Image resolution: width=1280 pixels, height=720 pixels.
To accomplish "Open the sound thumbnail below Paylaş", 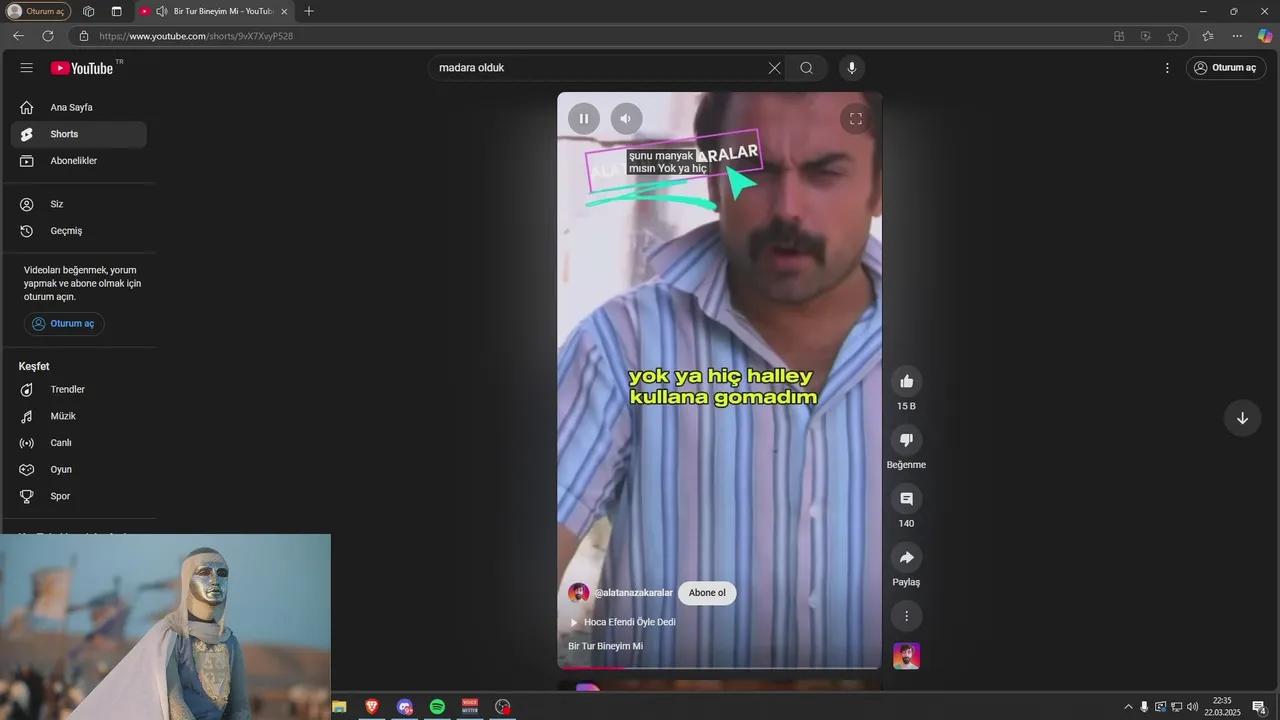I will pos(906,656).
